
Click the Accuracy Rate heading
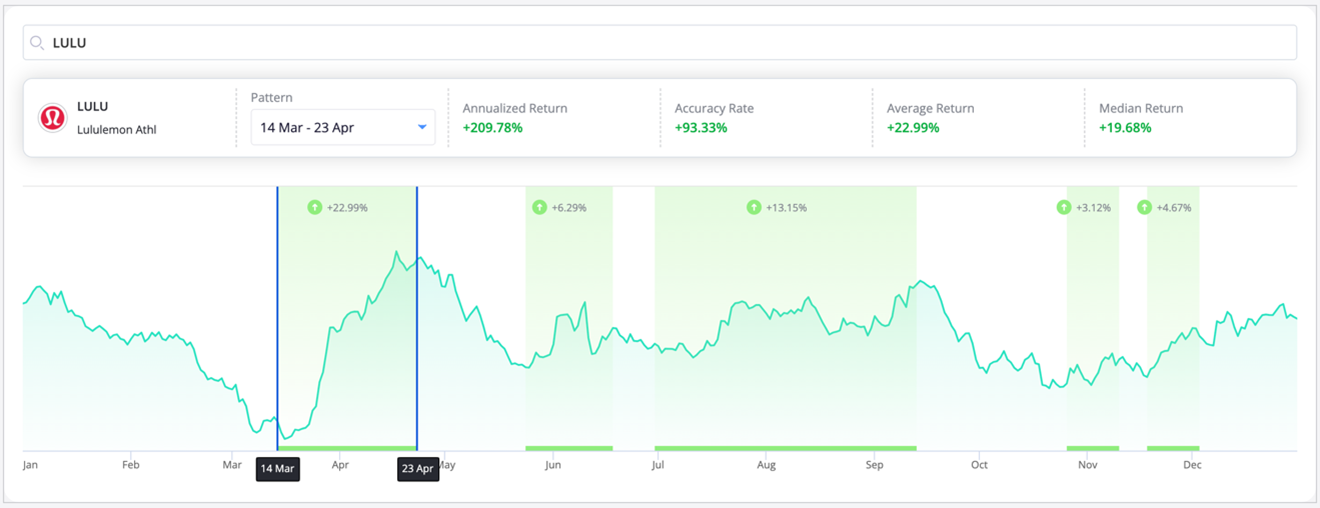[714, 108]
